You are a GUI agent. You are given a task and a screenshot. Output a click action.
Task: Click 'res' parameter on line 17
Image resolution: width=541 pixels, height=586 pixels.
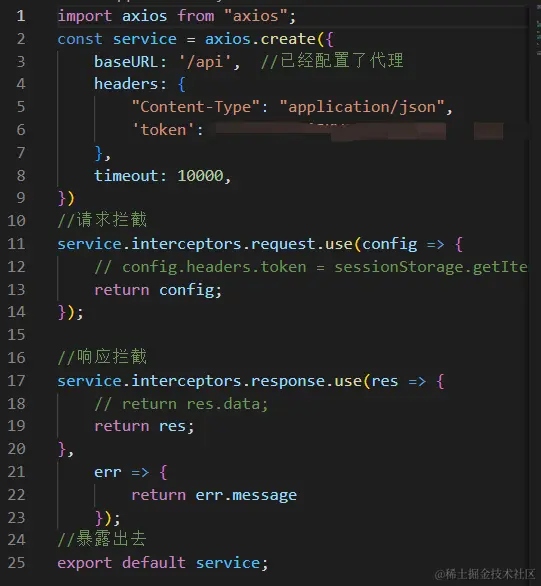tap(385, 381)
